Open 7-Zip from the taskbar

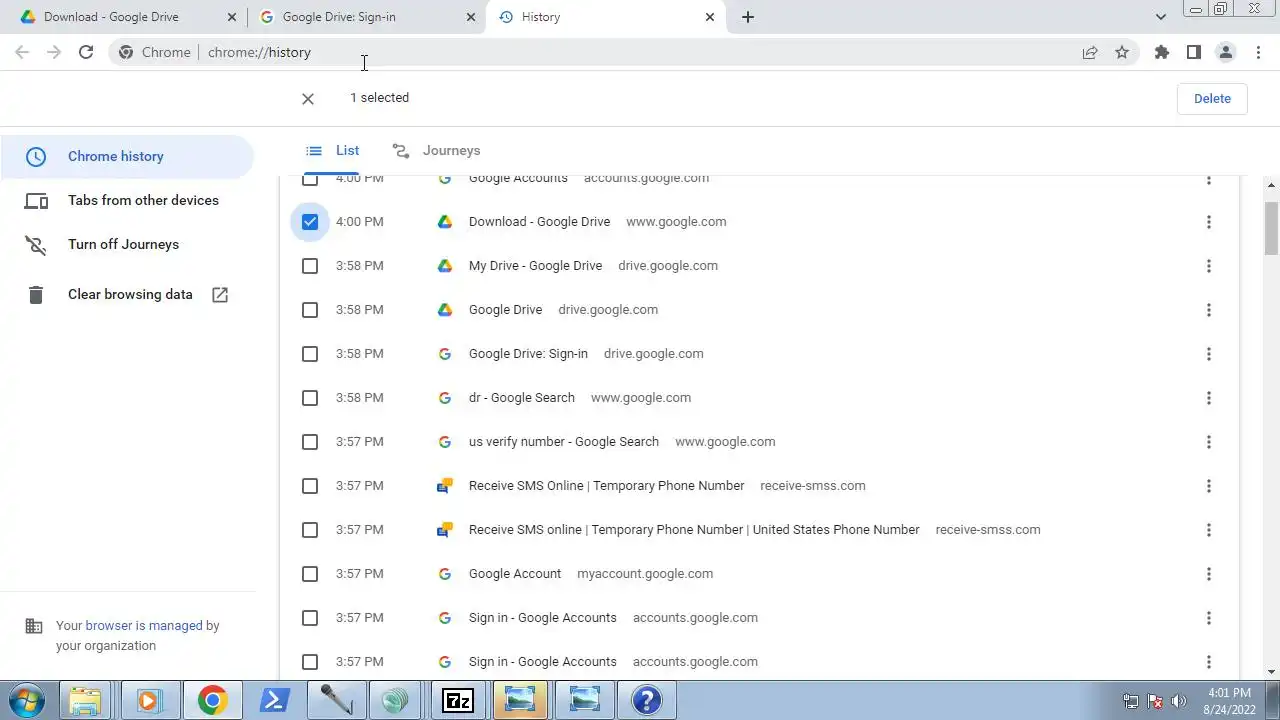[458, 700]
